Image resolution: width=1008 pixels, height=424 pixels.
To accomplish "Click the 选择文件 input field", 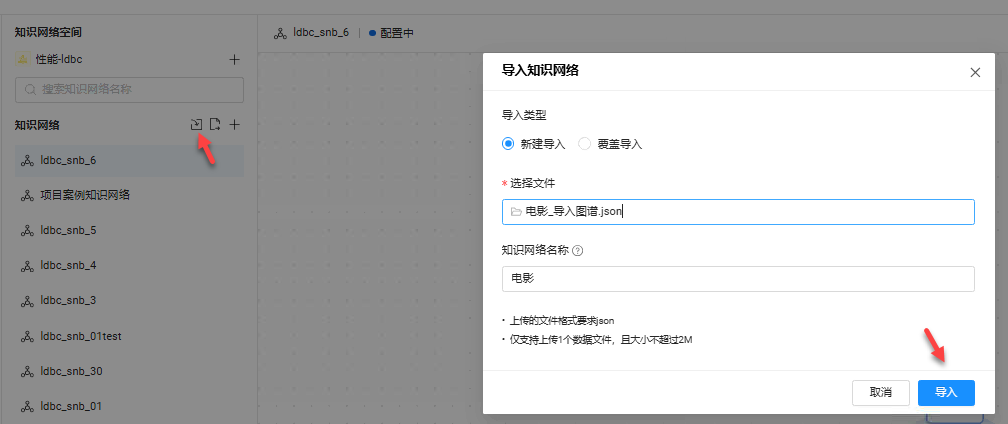I will pos(738,211).
